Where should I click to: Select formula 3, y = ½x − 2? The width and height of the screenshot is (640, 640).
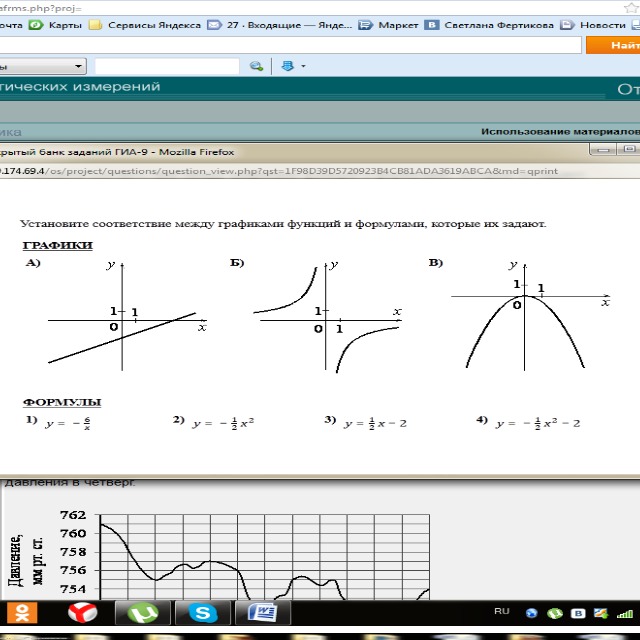[366, 423]
